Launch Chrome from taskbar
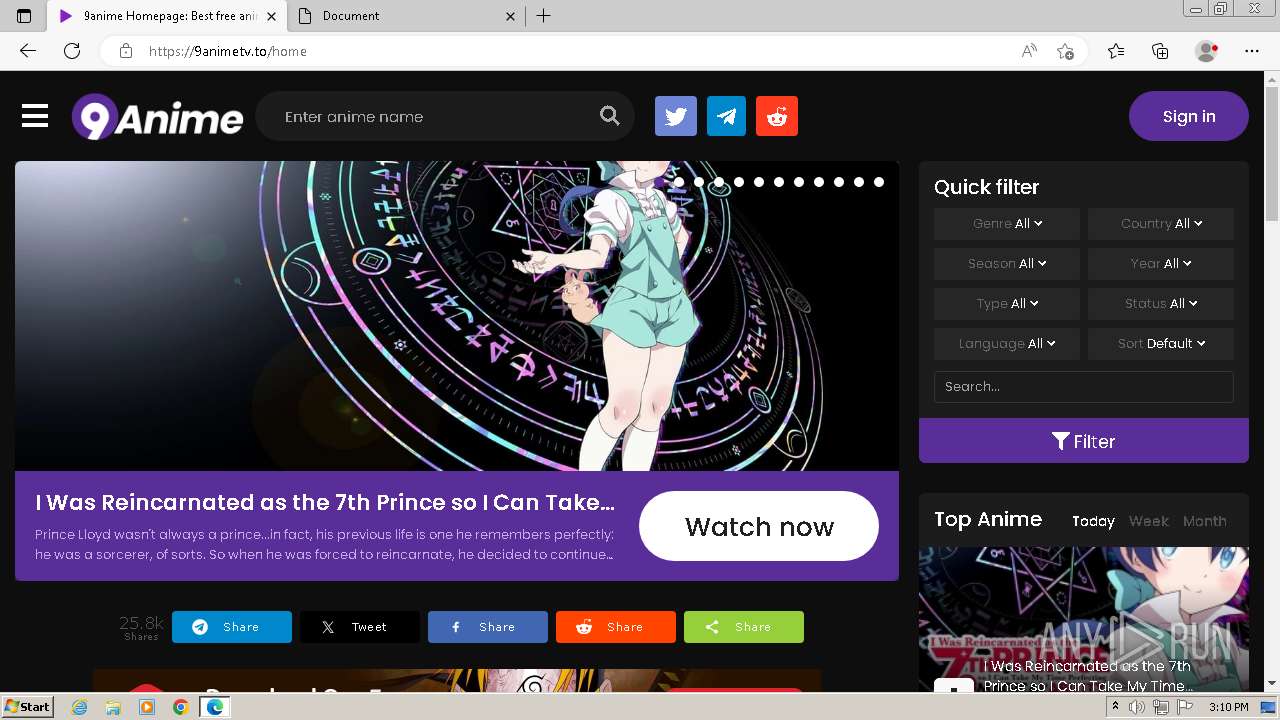 coord(180,707)
